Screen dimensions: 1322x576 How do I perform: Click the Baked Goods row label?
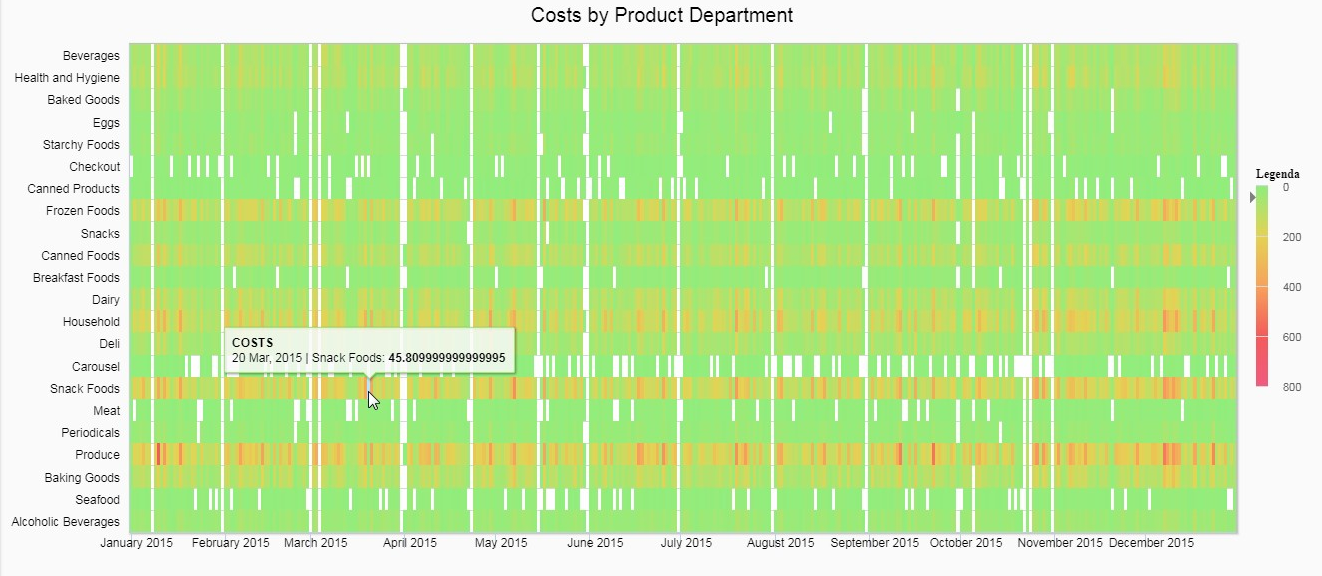tap(83, 100)
